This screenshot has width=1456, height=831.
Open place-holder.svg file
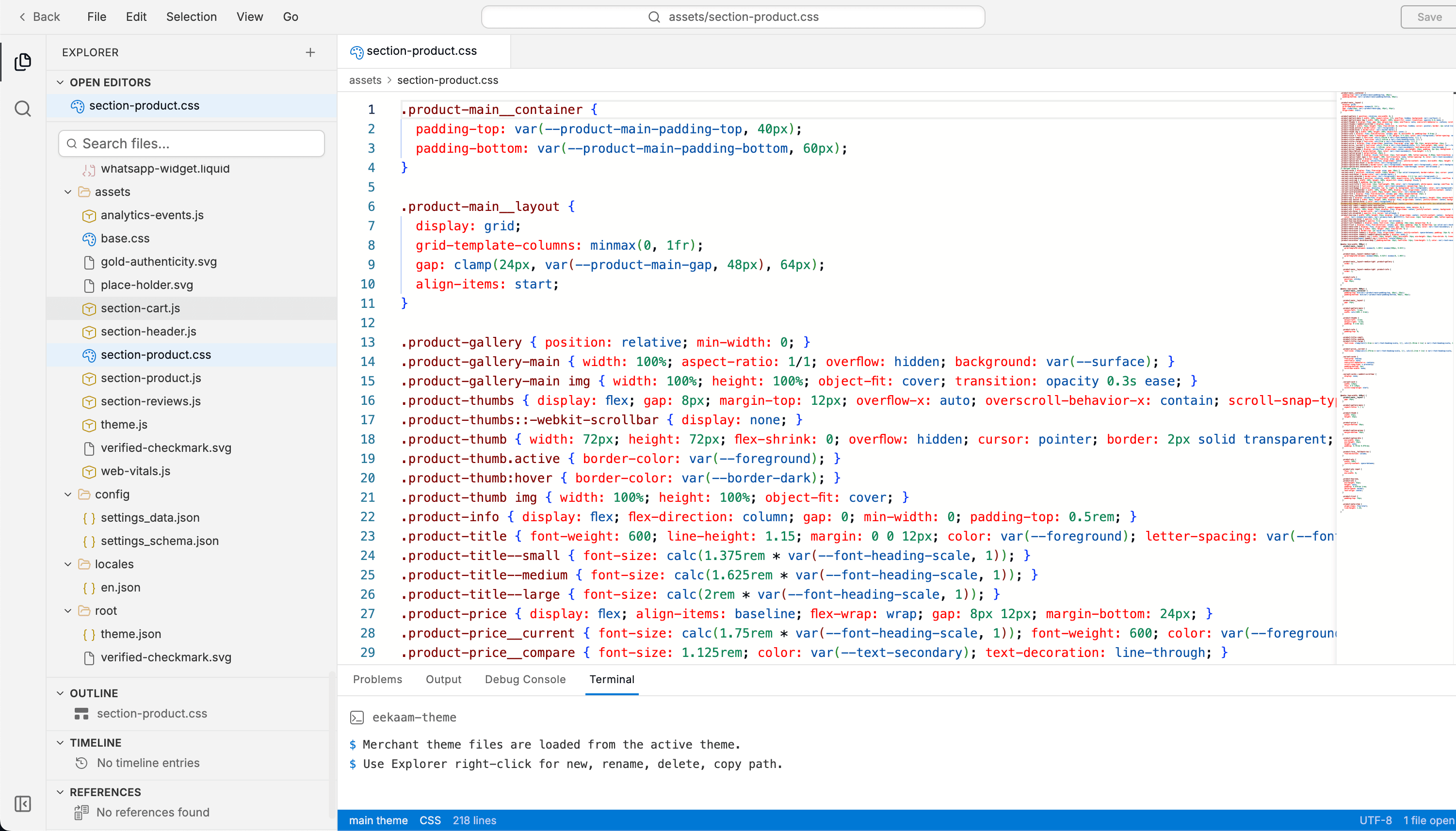click(191, 285)
